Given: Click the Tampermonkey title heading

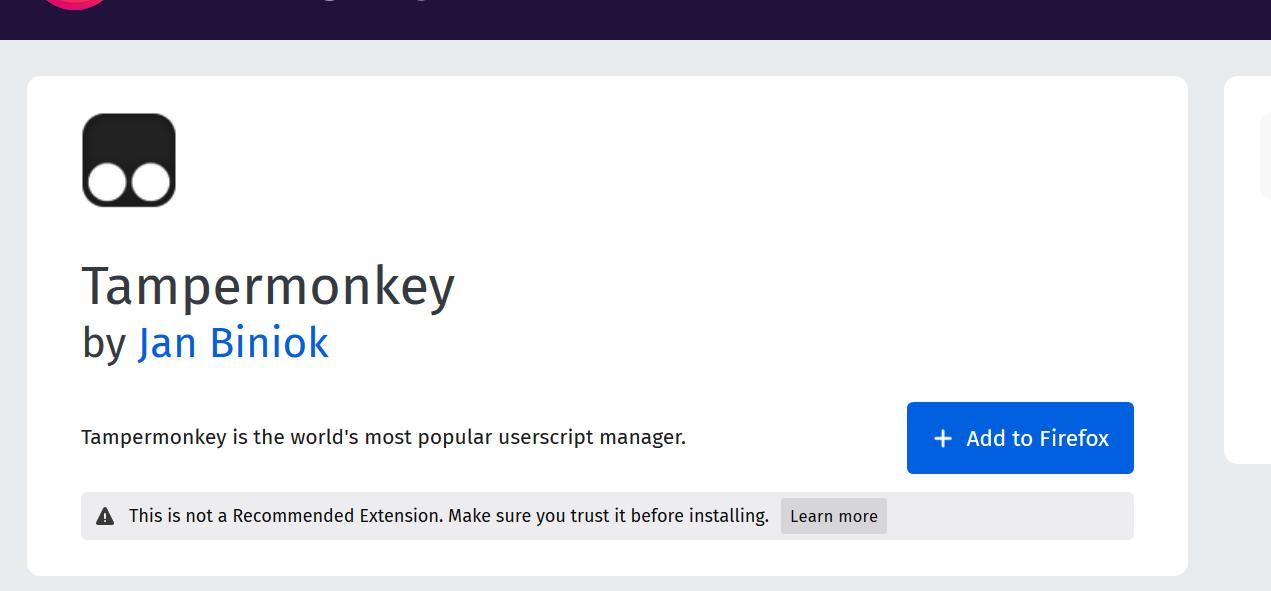Looking at the screenshot, I should click(x=268, y=286).
